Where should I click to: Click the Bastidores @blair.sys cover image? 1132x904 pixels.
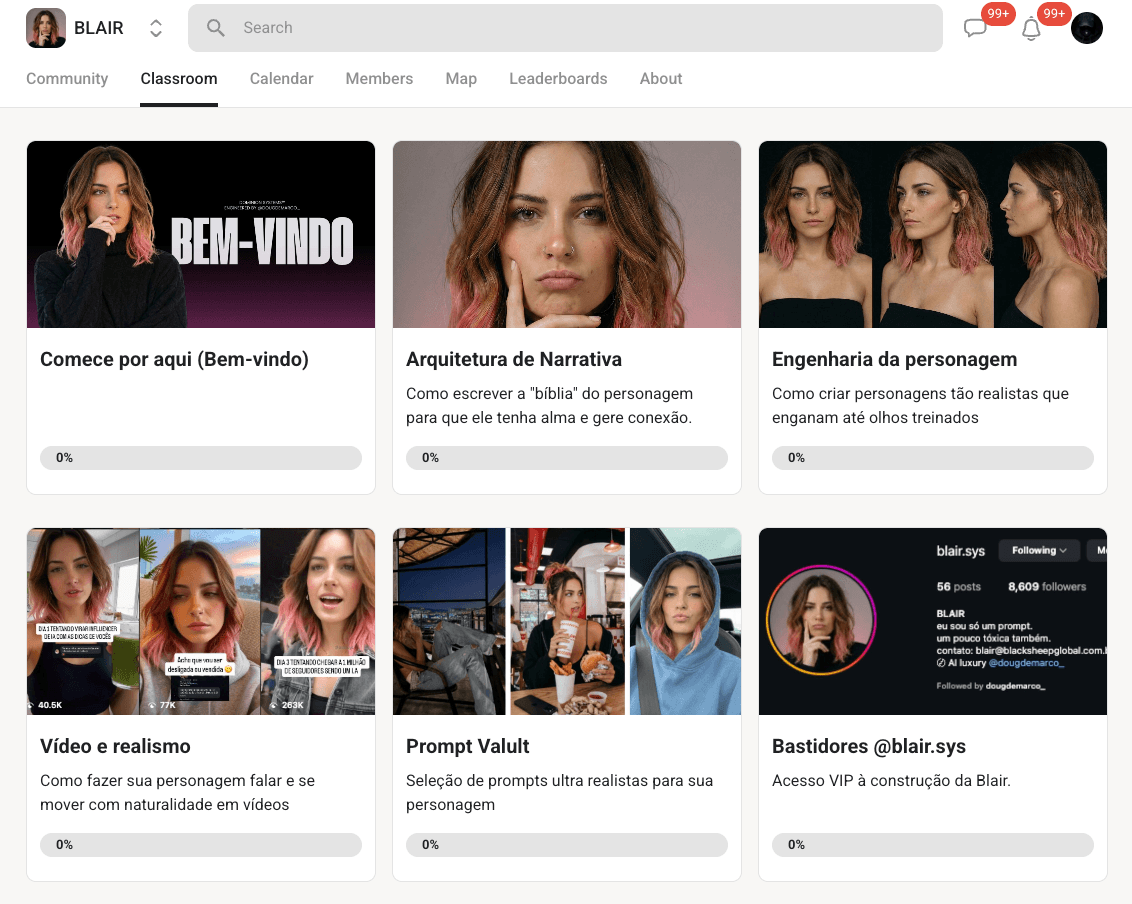pyautogui.click(x=932, y=621)
